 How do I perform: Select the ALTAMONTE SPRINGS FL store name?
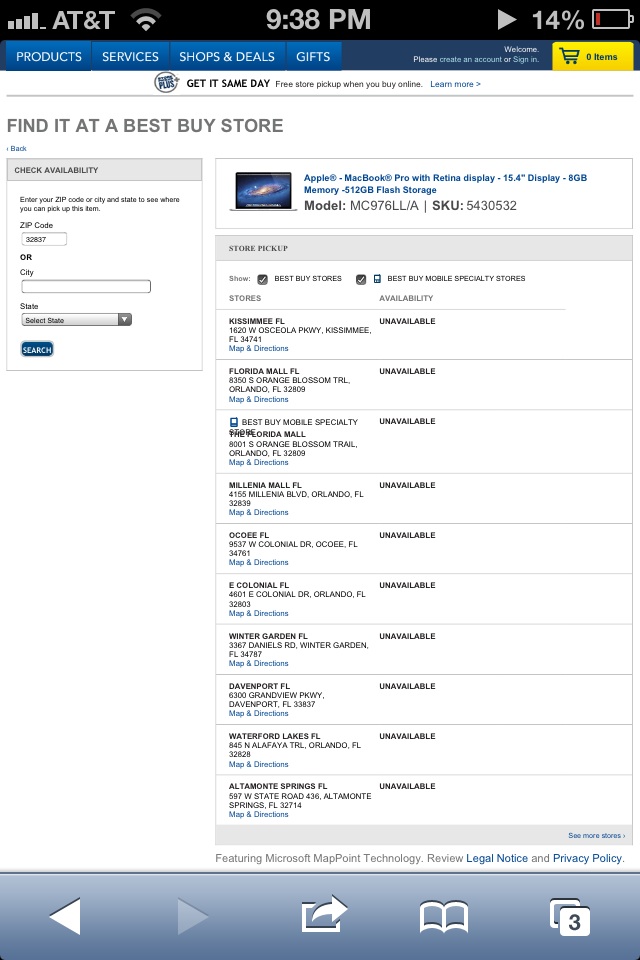point(278,786)
